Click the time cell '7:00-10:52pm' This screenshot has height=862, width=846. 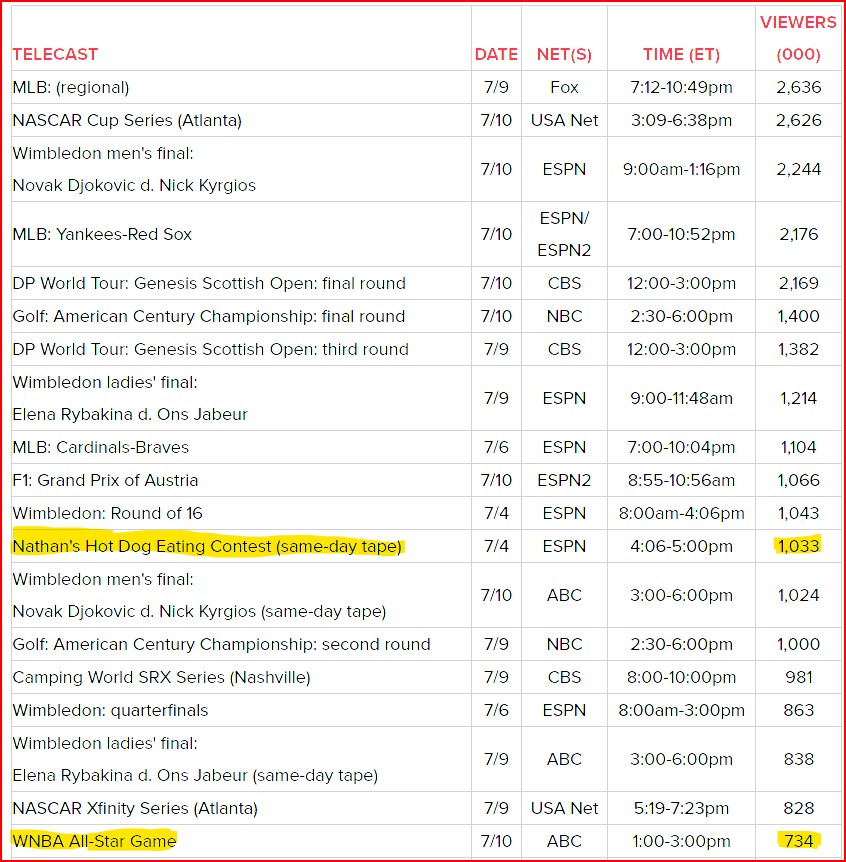[x=681, y=234]
